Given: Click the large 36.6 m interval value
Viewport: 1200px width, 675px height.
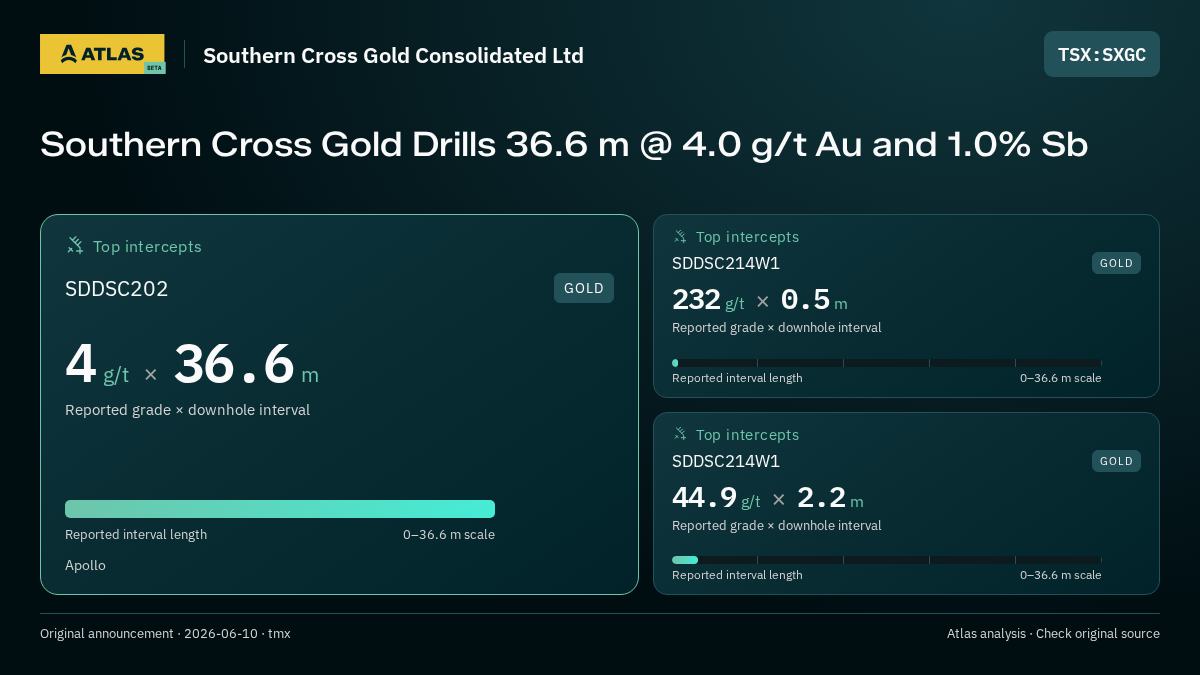Looking at the screenshot, I should tap(246, 364).
